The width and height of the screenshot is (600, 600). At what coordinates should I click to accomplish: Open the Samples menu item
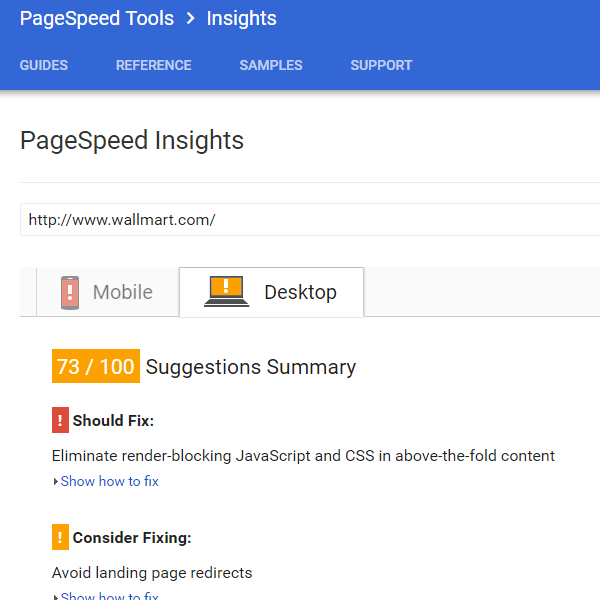pyautogui.click(x=271, y=65)
